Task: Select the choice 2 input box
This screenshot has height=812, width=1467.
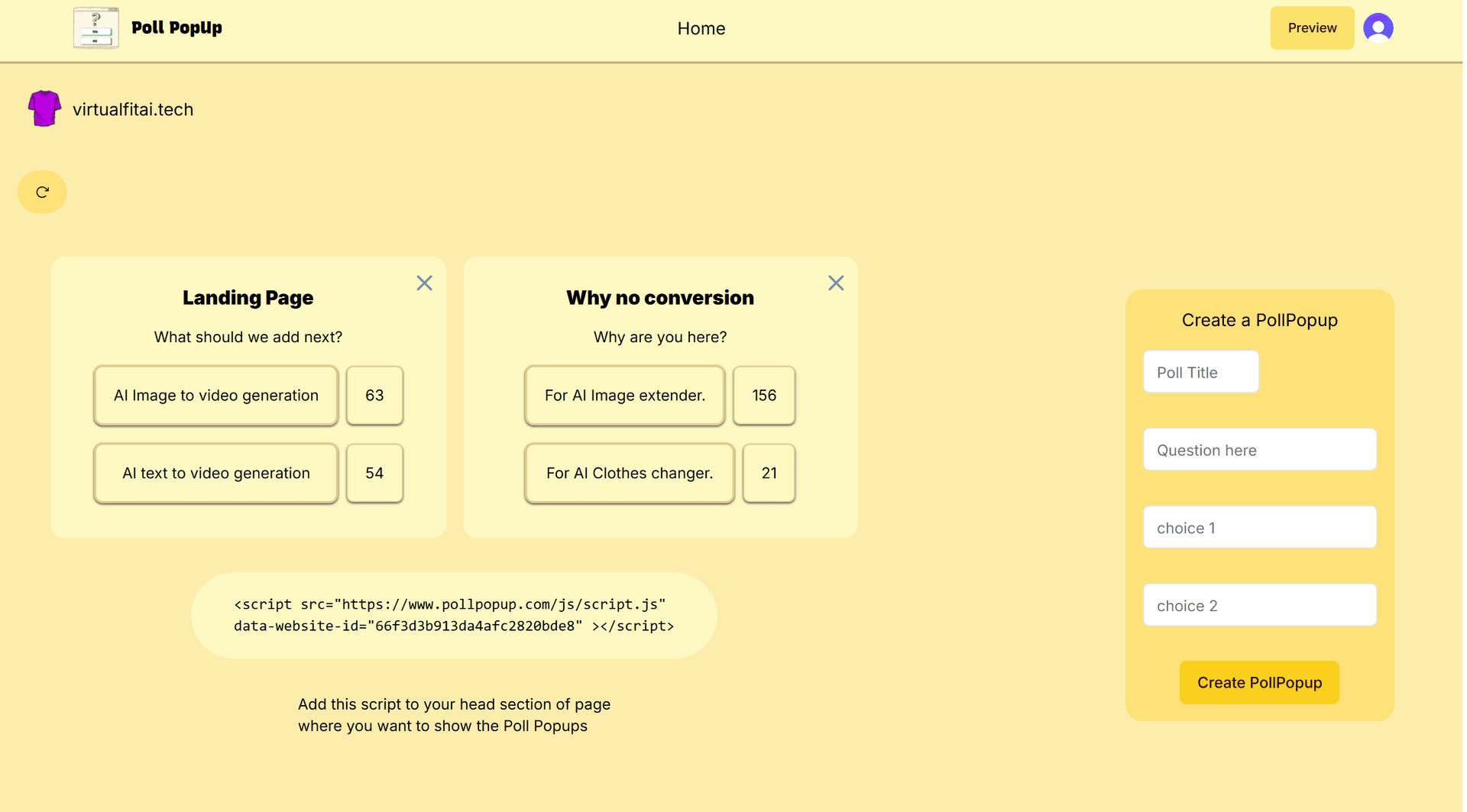Action: coord(1258,606)
